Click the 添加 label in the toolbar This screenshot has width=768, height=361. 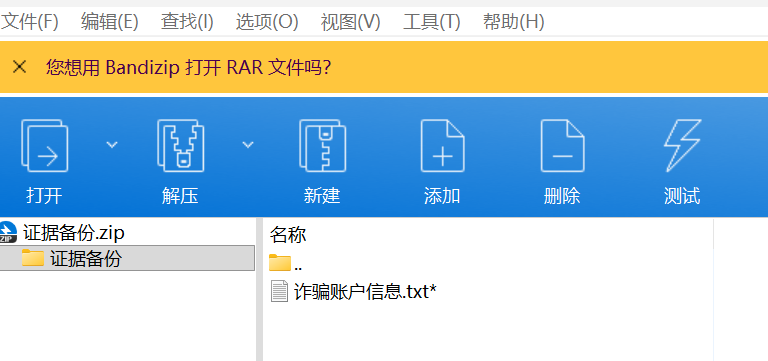click(x=442, y=196)
